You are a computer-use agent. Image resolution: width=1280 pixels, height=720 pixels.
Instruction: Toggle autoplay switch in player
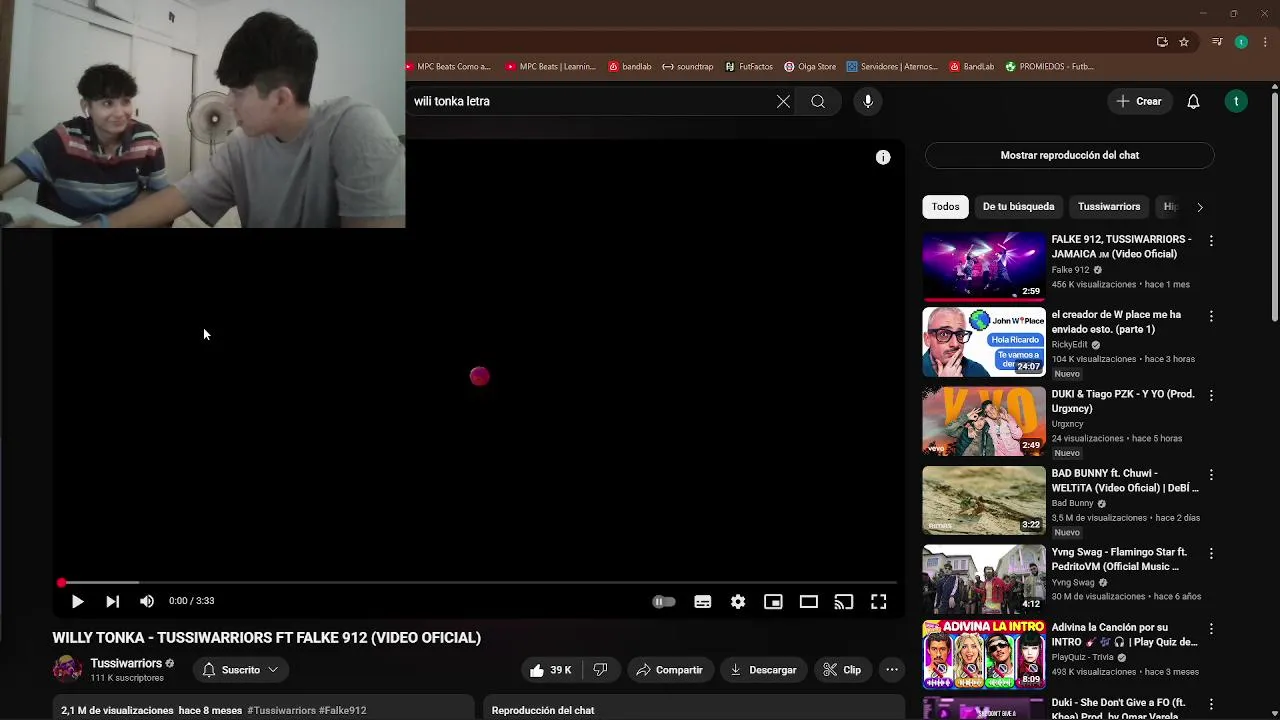[664, 601]
